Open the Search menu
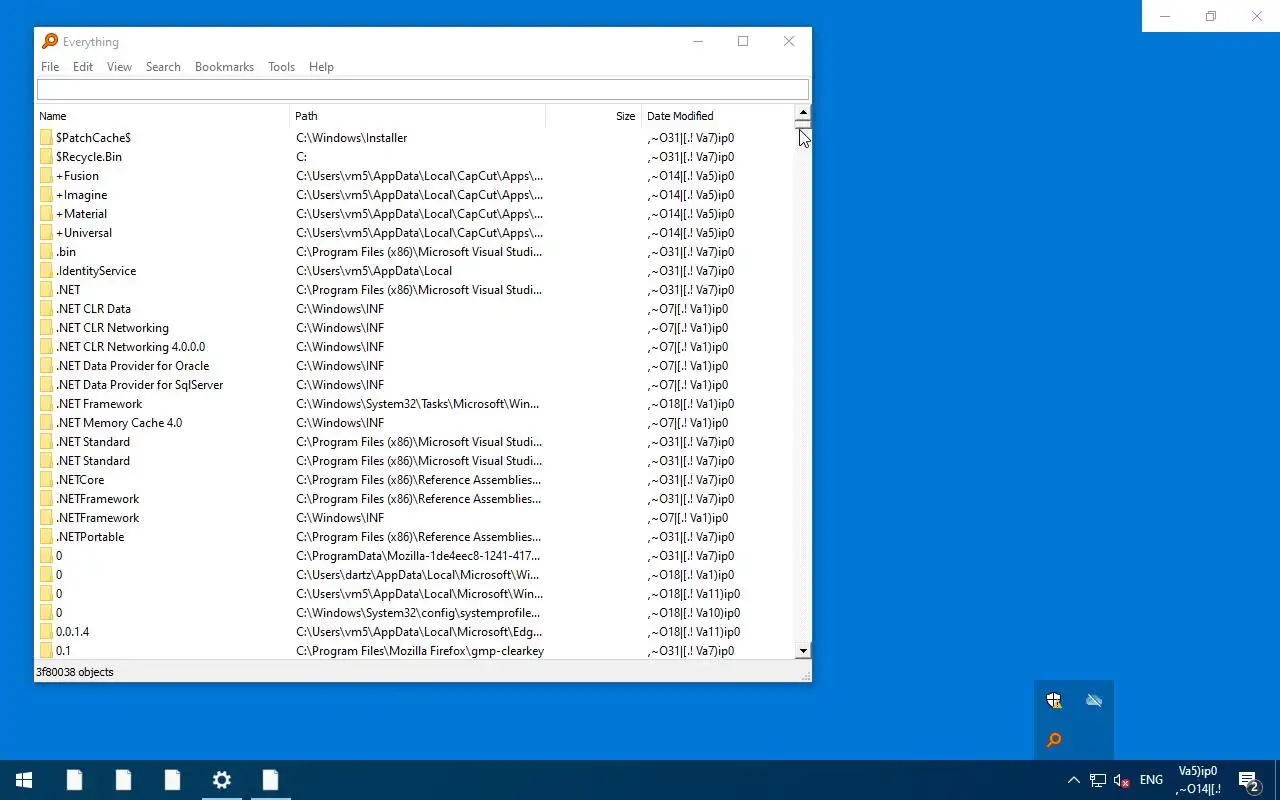 (x=163, y=67)
